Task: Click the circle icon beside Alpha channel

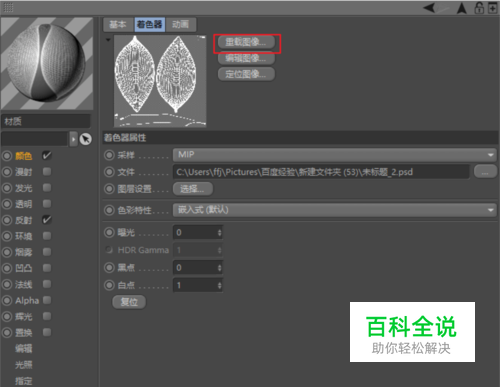Action: 7,300
